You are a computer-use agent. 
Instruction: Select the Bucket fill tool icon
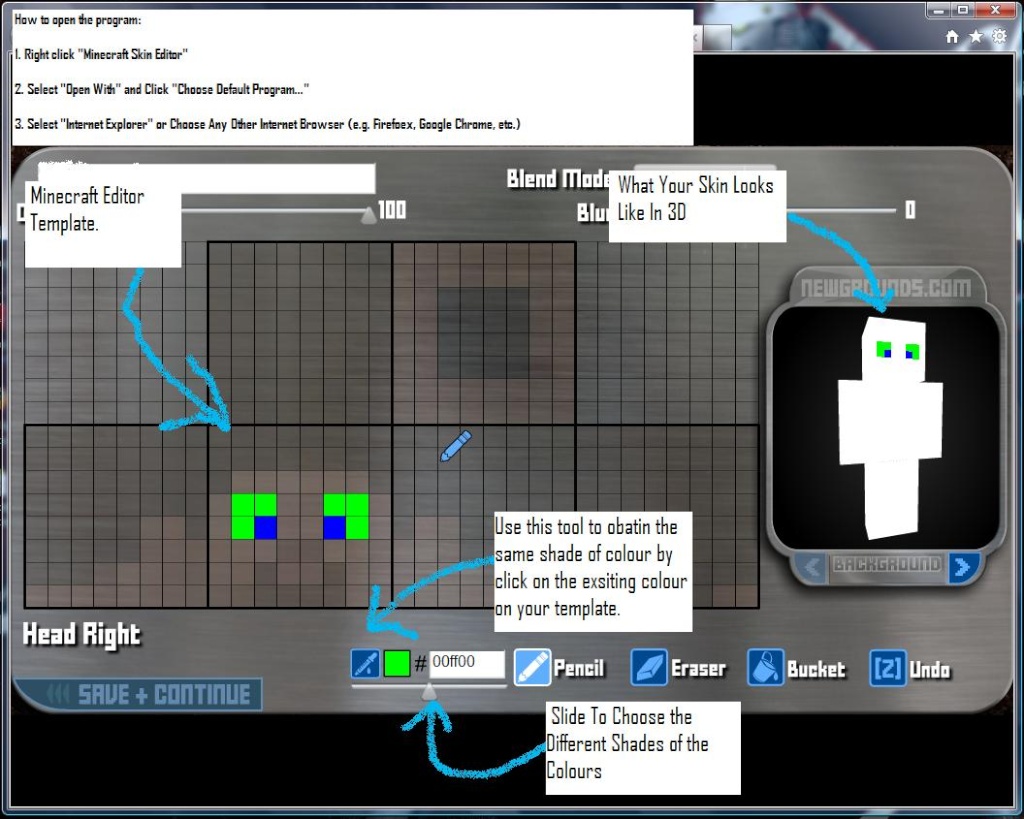765,667
